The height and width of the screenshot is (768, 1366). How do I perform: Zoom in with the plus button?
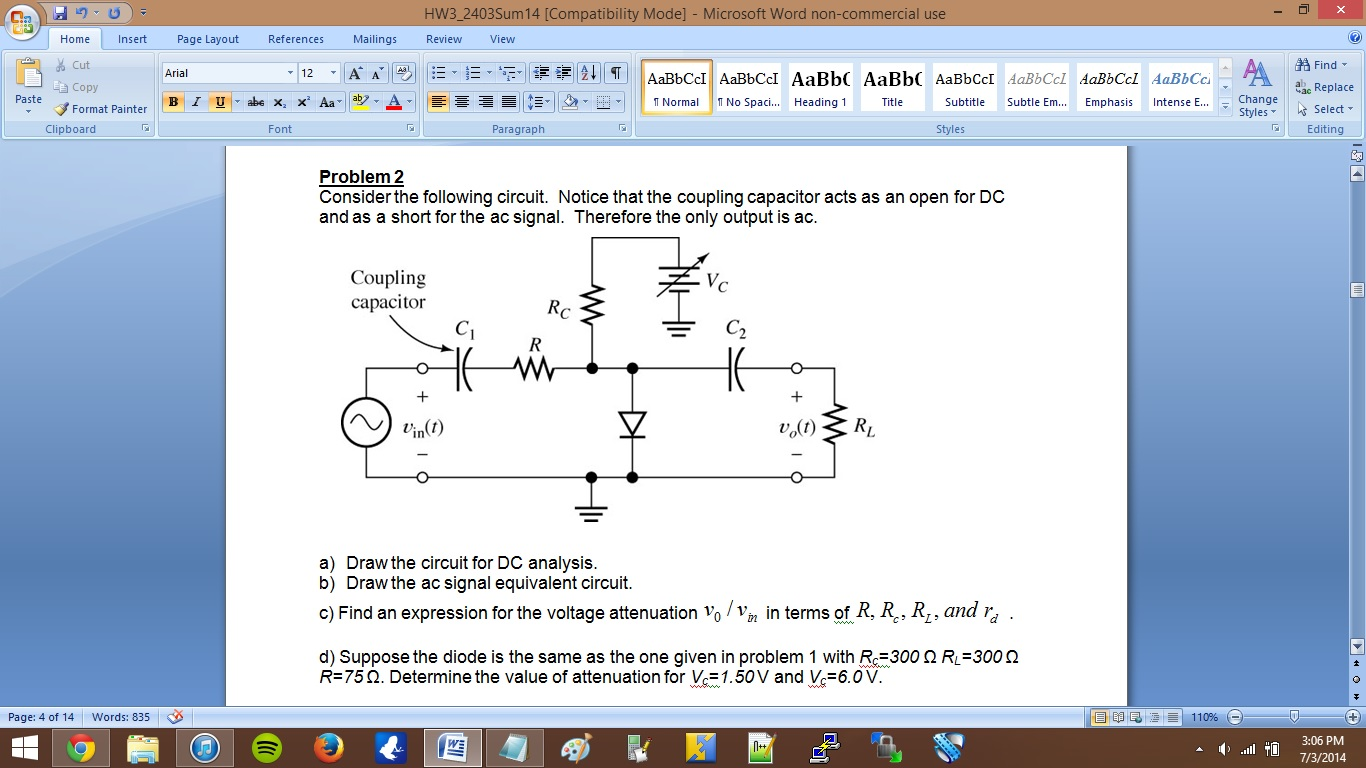pyautogui.click(x=1353, y=717)
